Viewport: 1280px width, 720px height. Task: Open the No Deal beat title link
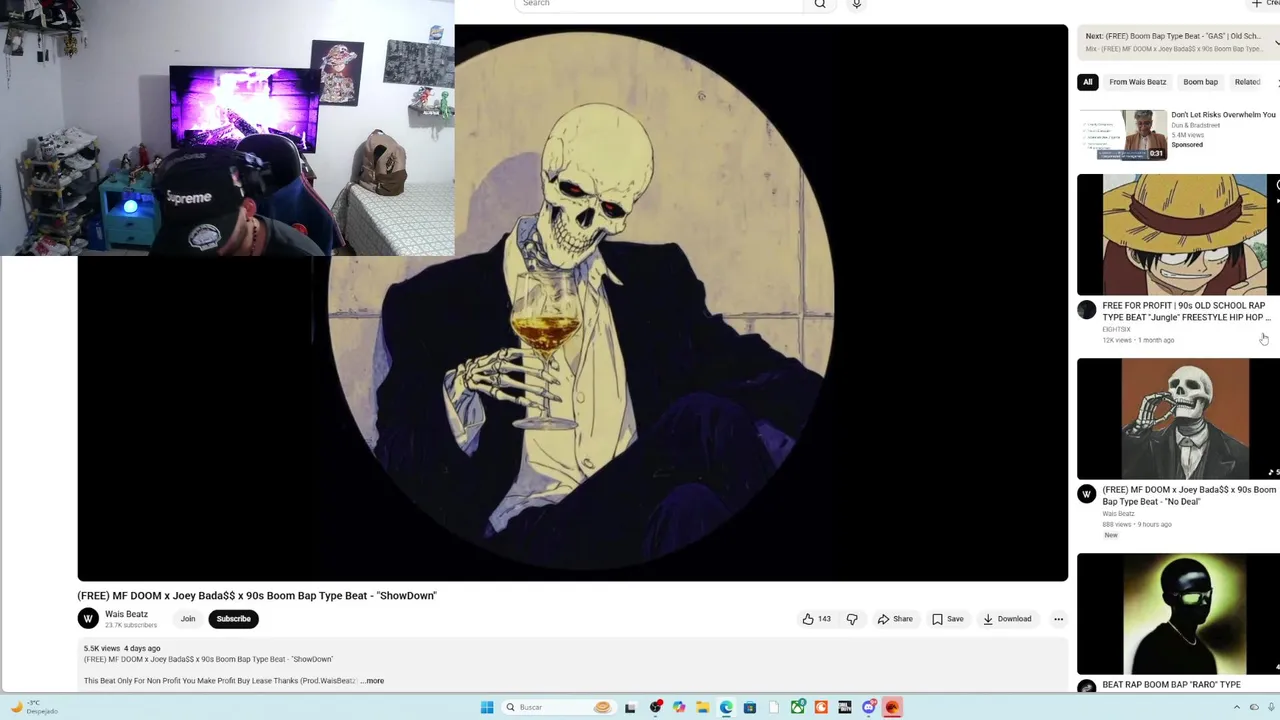1189,496
